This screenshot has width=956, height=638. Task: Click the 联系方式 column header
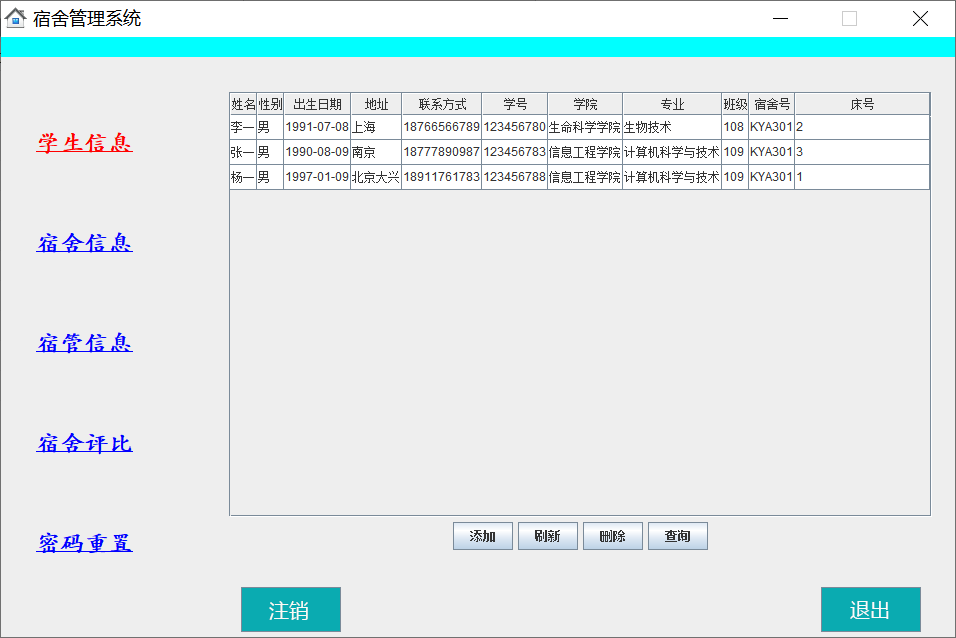click(441, 104)
